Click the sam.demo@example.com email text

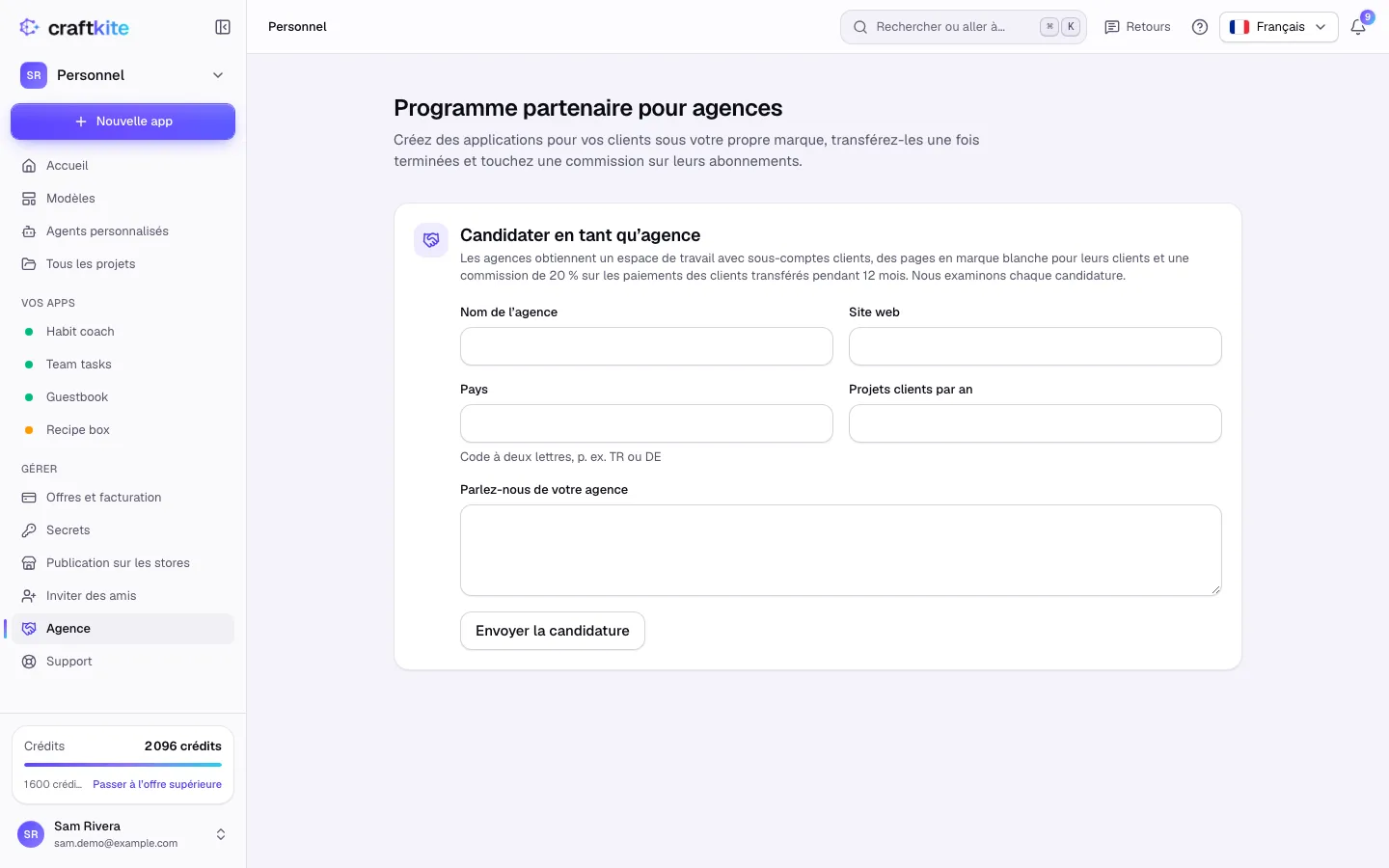(116, 843)
